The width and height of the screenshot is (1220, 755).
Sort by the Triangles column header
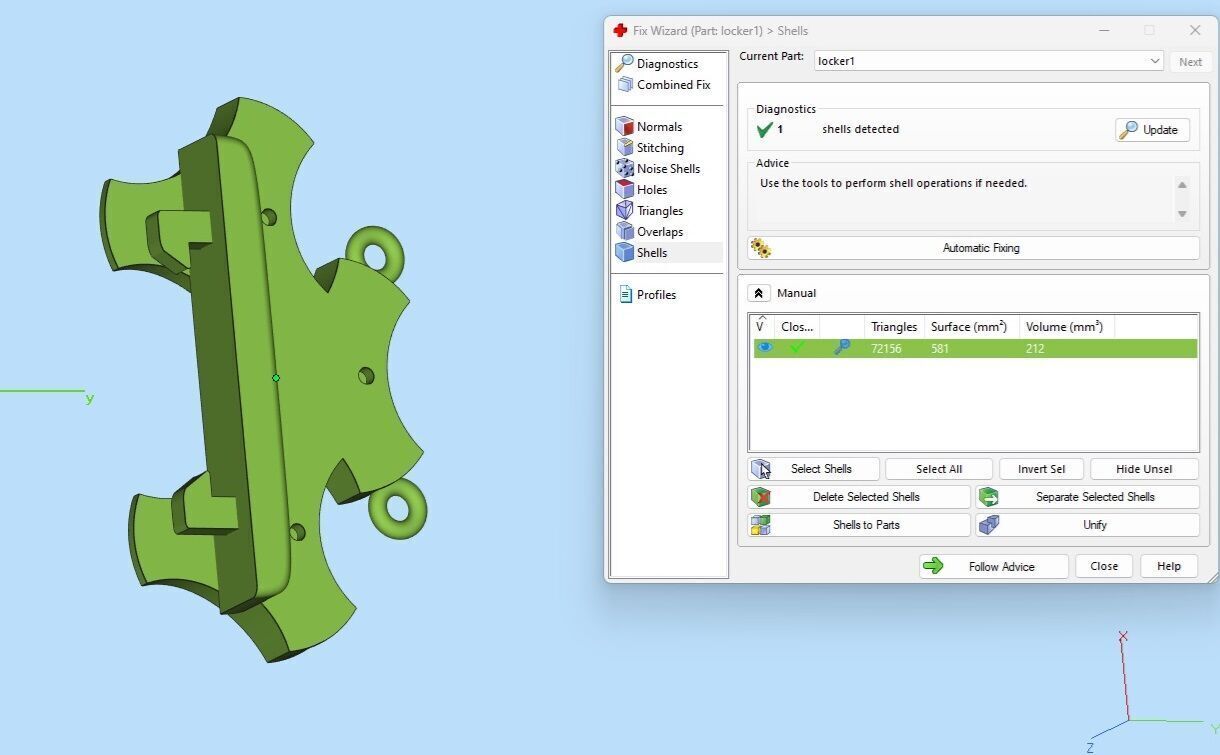(894, 327)
